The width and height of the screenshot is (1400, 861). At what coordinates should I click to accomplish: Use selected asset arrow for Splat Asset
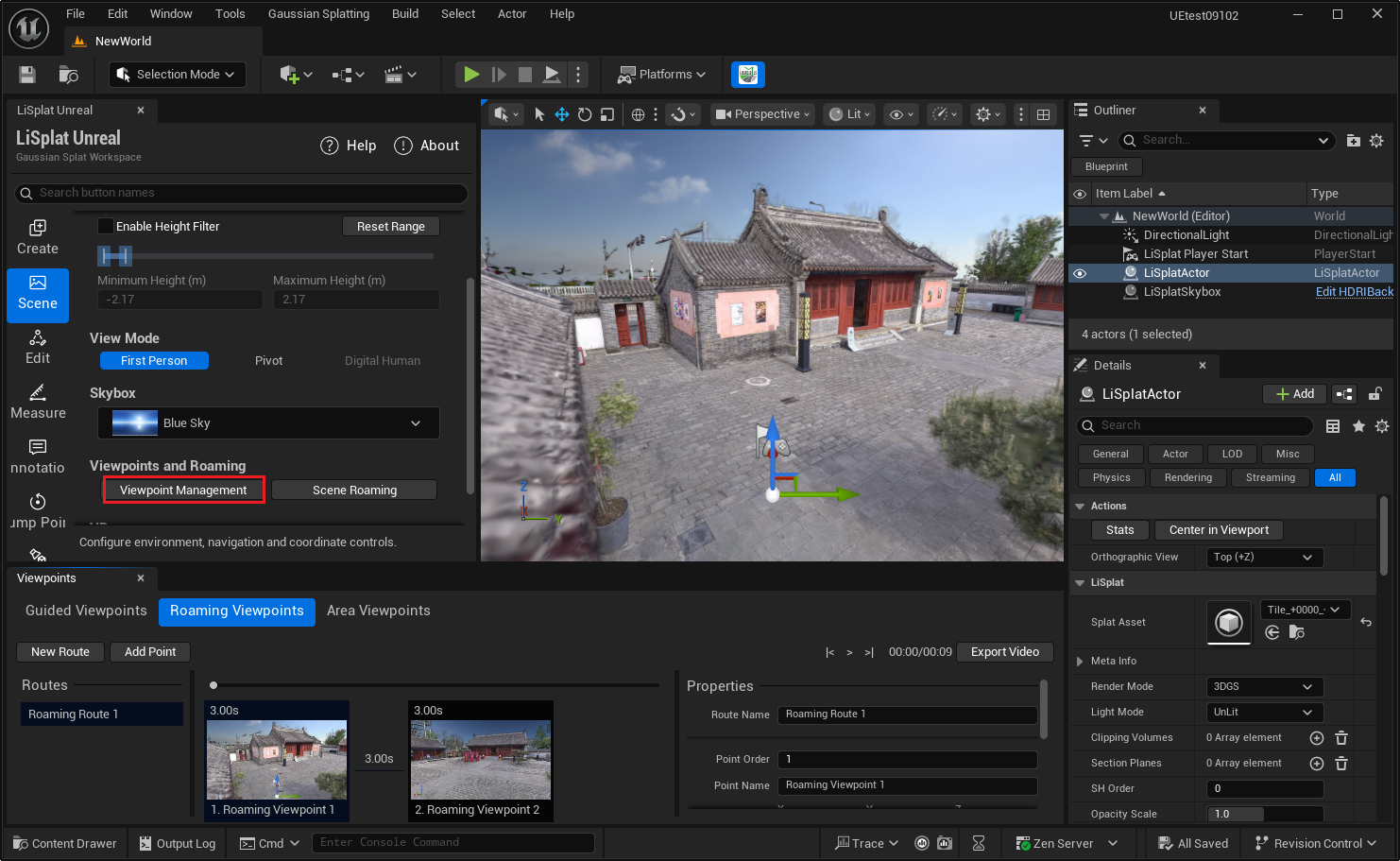1272,632
